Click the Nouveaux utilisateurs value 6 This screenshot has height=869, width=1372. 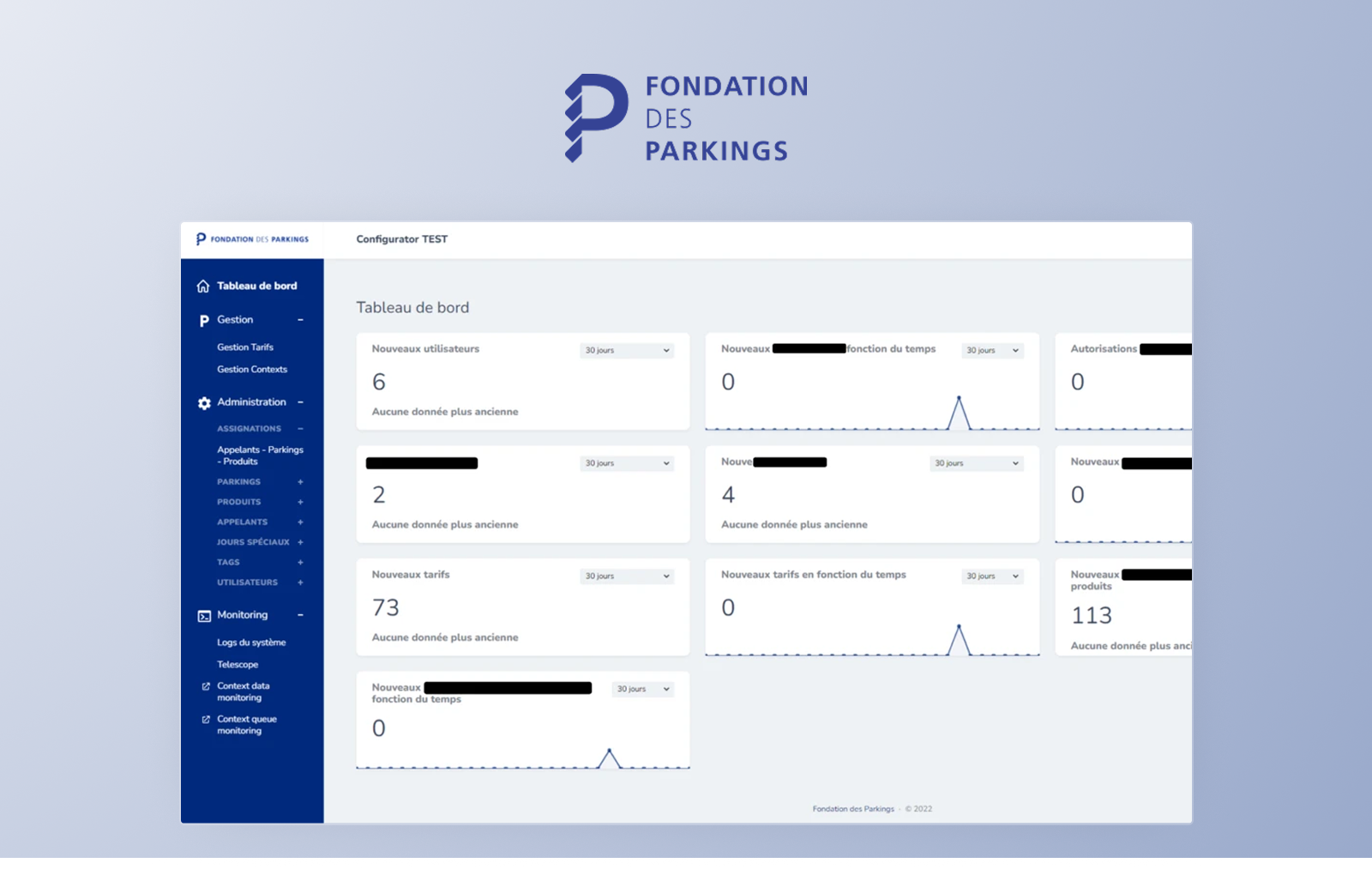pyautogui.click(x=379, y=382)
